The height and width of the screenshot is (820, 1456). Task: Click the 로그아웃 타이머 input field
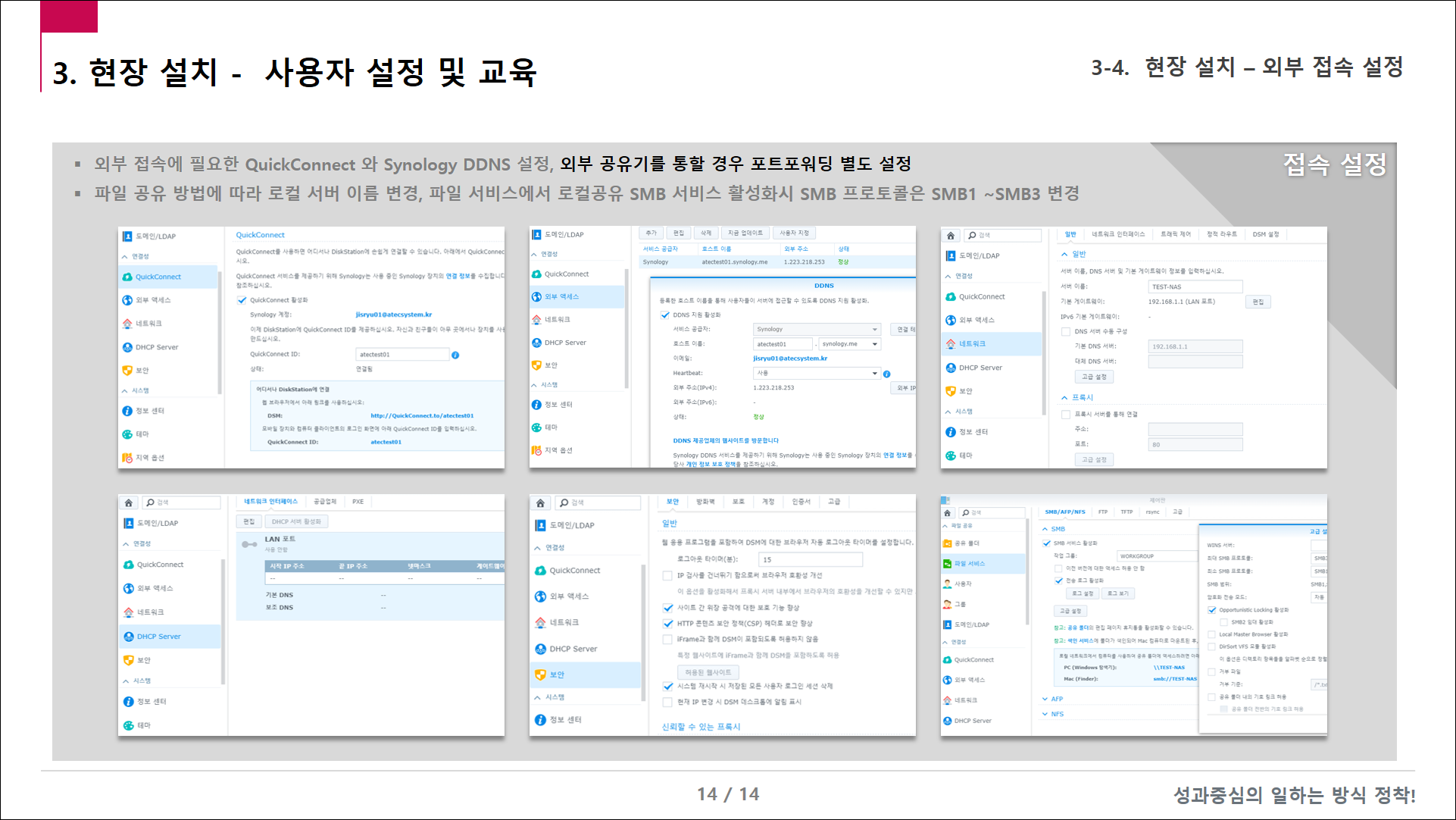click(810, 559)
